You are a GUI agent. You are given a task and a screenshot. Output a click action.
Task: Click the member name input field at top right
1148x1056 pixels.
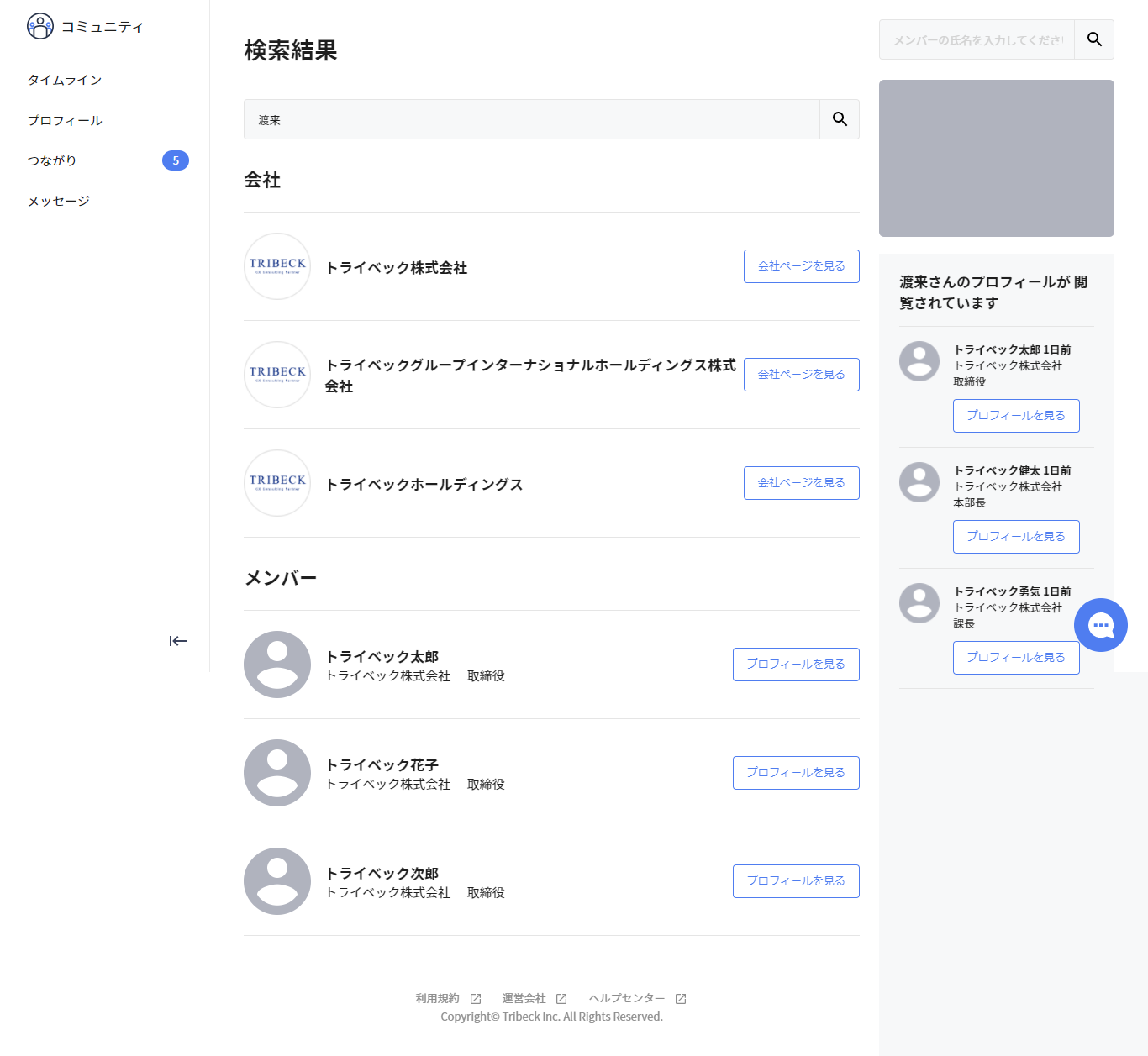click(977, 39)
